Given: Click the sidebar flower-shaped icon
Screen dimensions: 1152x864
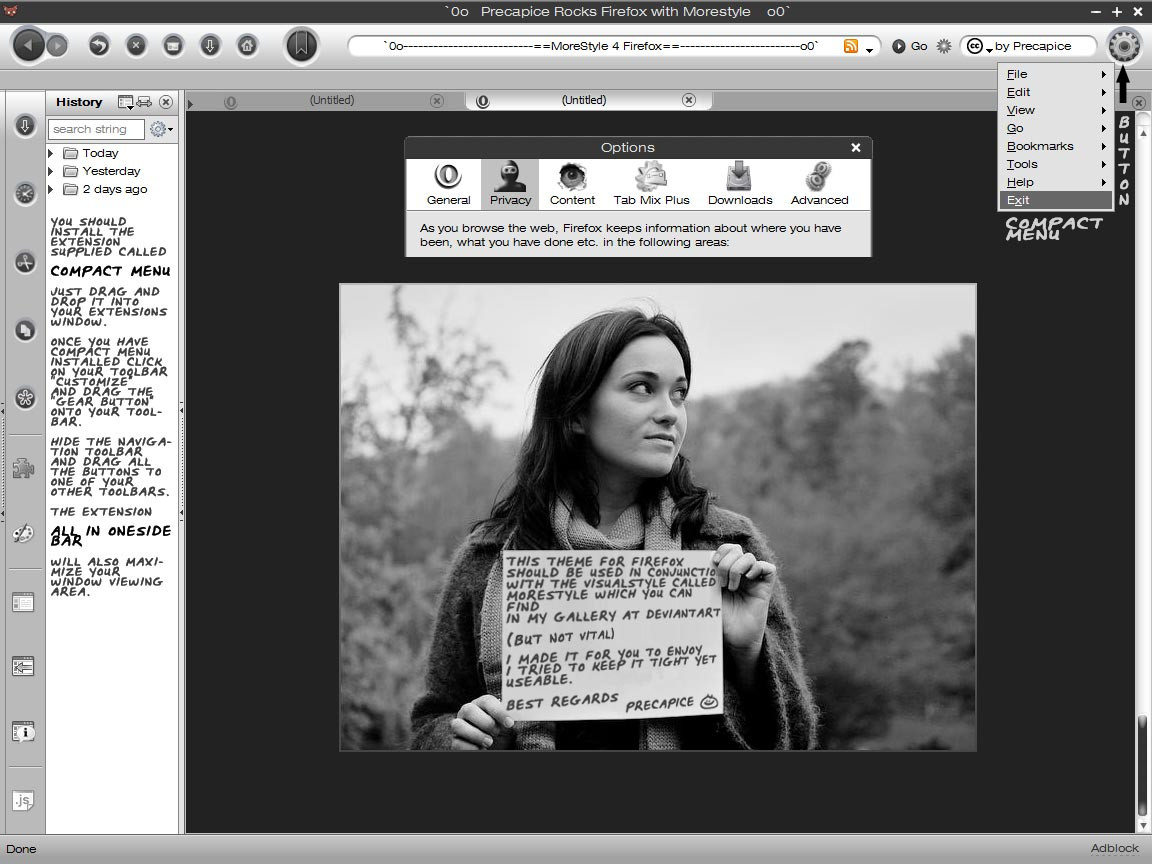Looking at the screenshot, I should 25,398.
